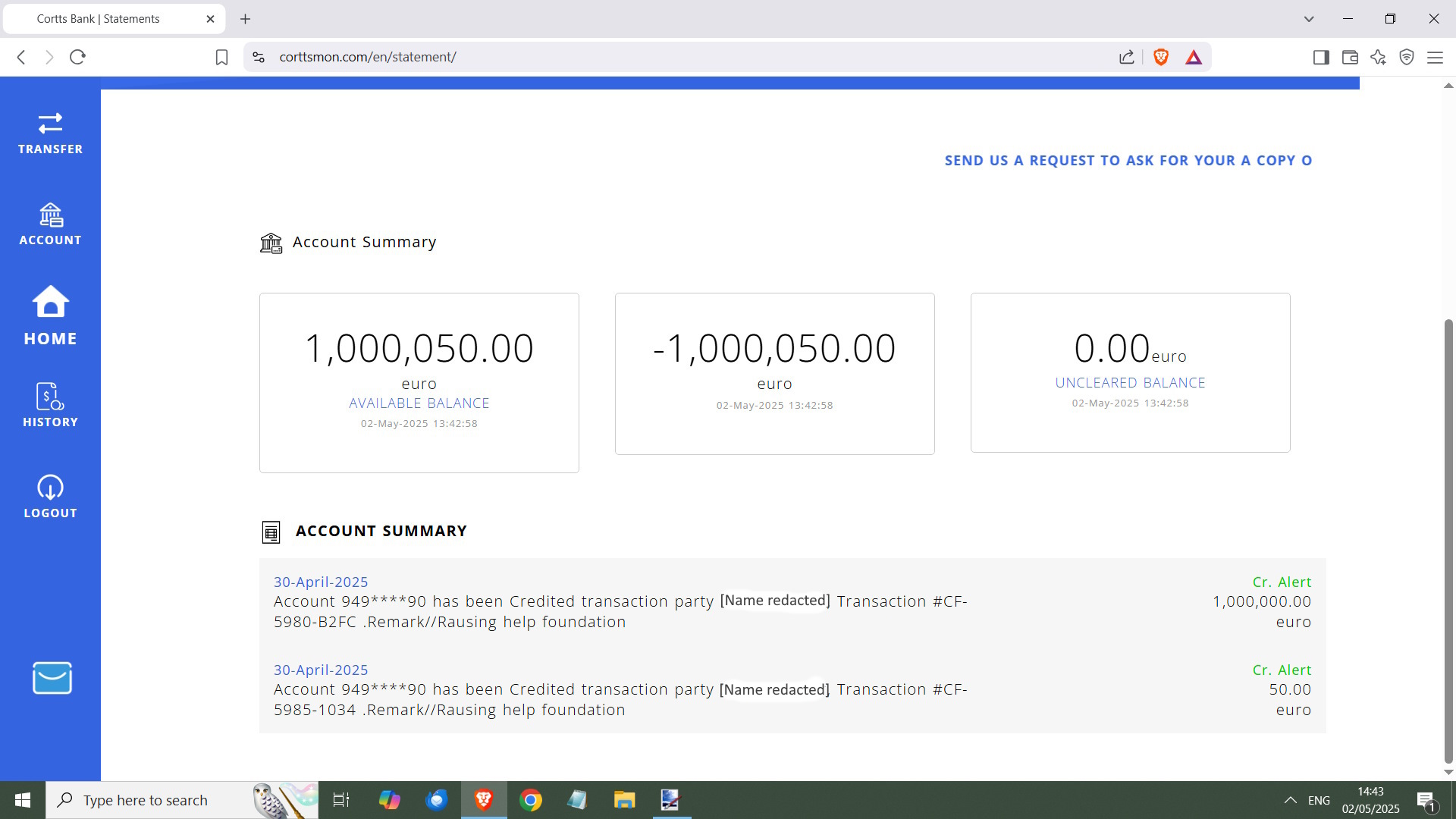Click the page vertical scrollbar thumb
1456x819 pixels.
(1448, 538)
